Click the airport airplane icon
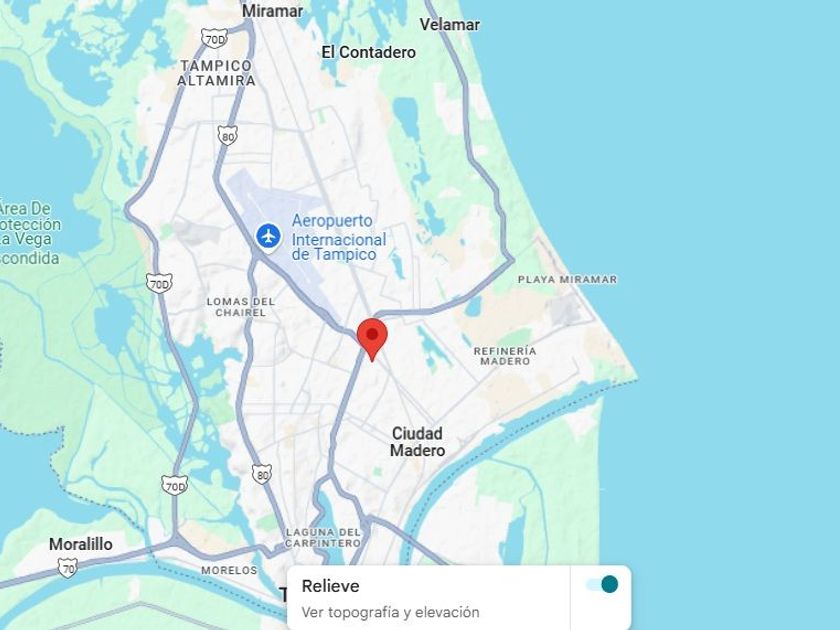The width and height of the screenshot is (840, 630). [x=268, y=236]
